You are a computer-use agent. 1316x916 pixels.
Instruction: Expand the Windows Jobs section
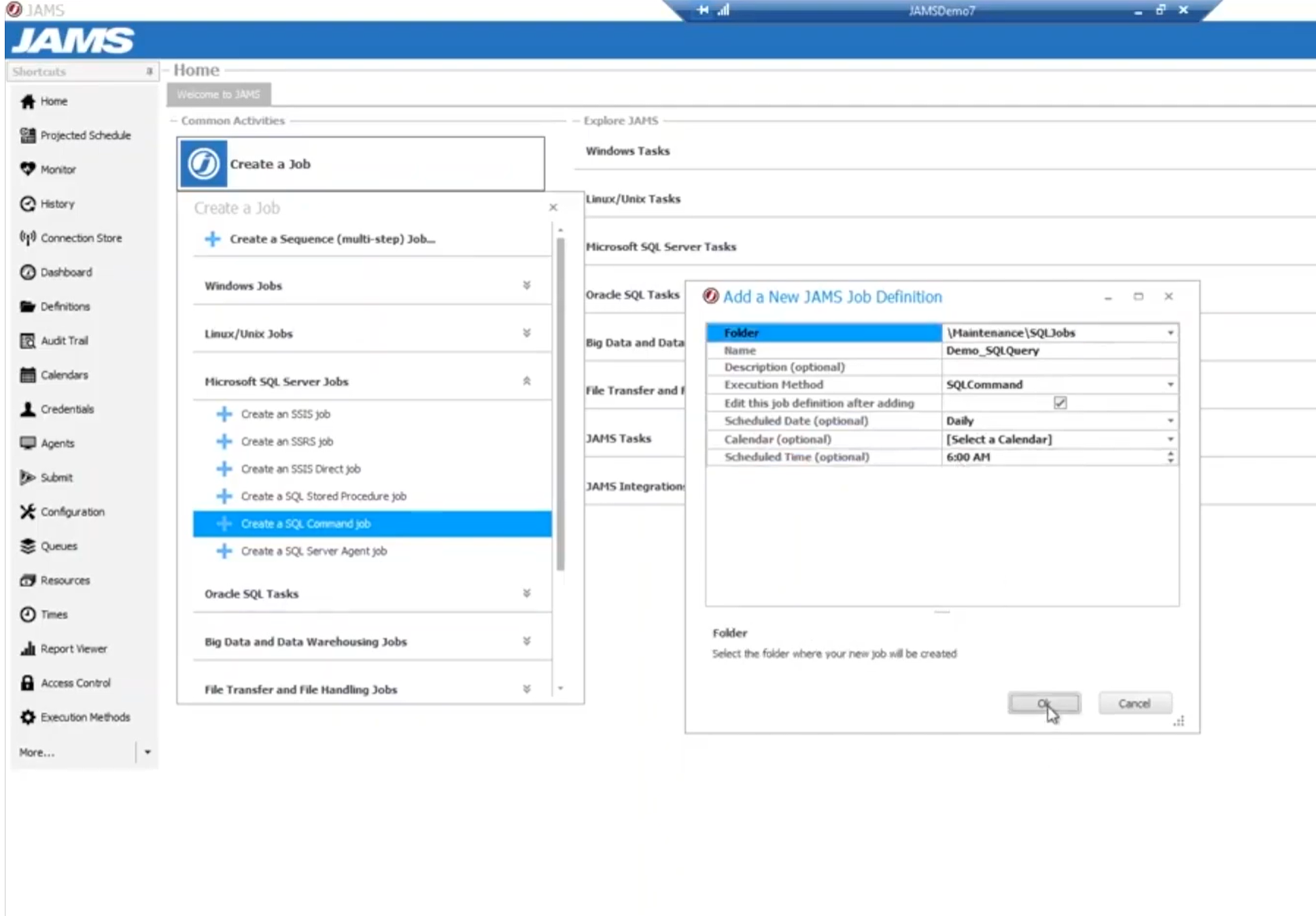525,286
